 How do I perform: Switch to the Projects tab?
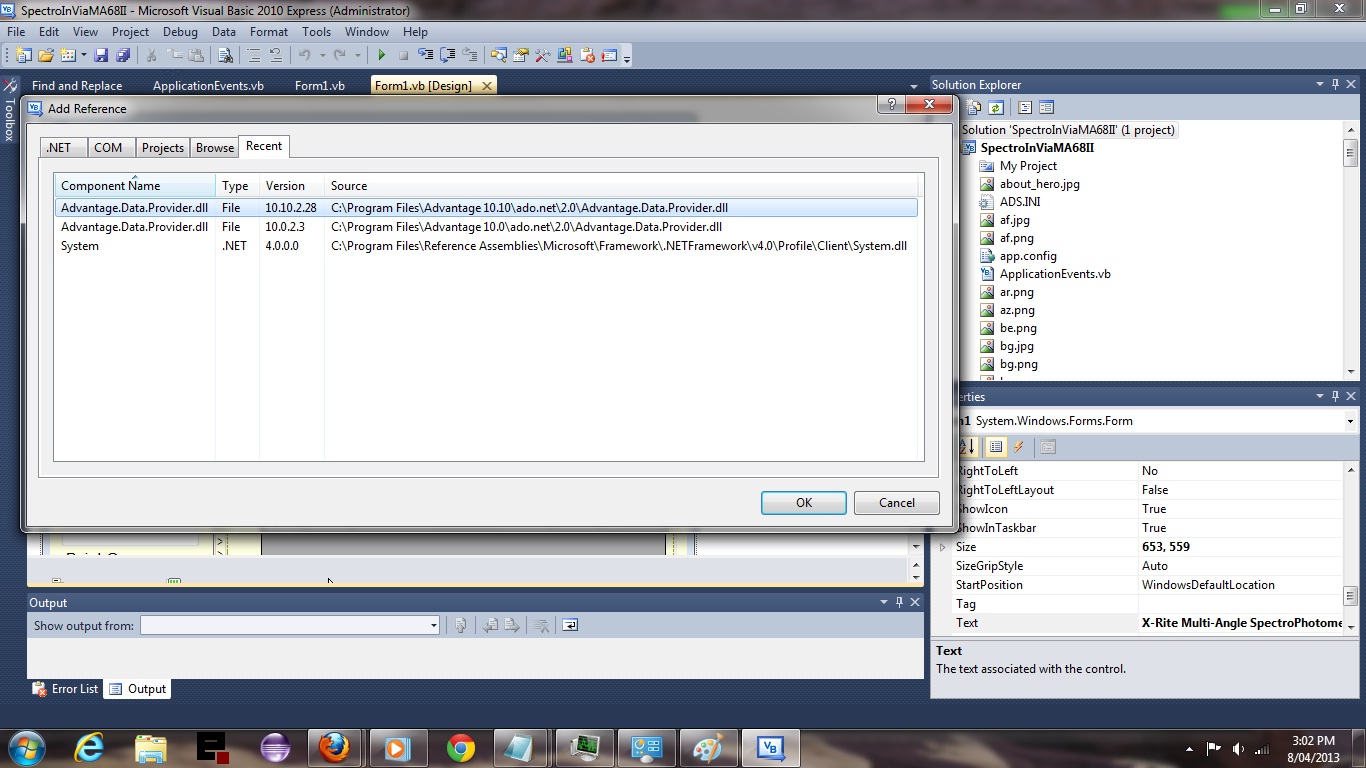coord(163,148)
